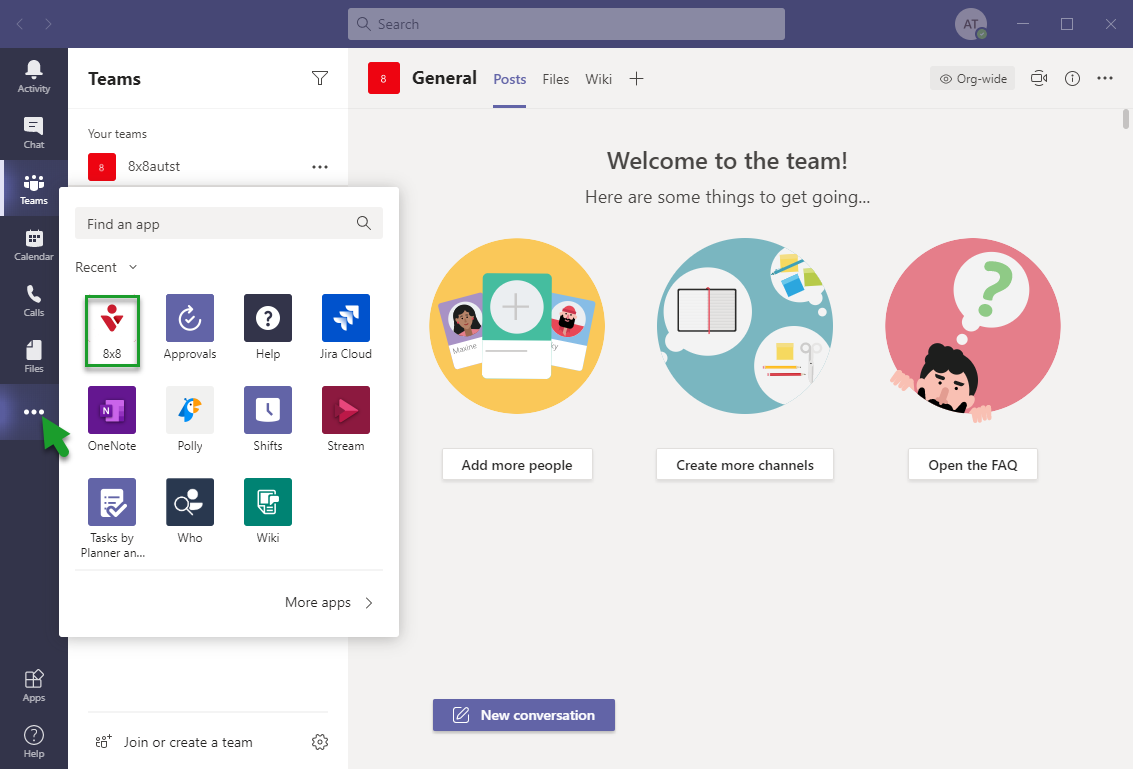Open Calendar in the left sidebar
This screenshot has height=769, width=1133.
(x=34, y=244)
